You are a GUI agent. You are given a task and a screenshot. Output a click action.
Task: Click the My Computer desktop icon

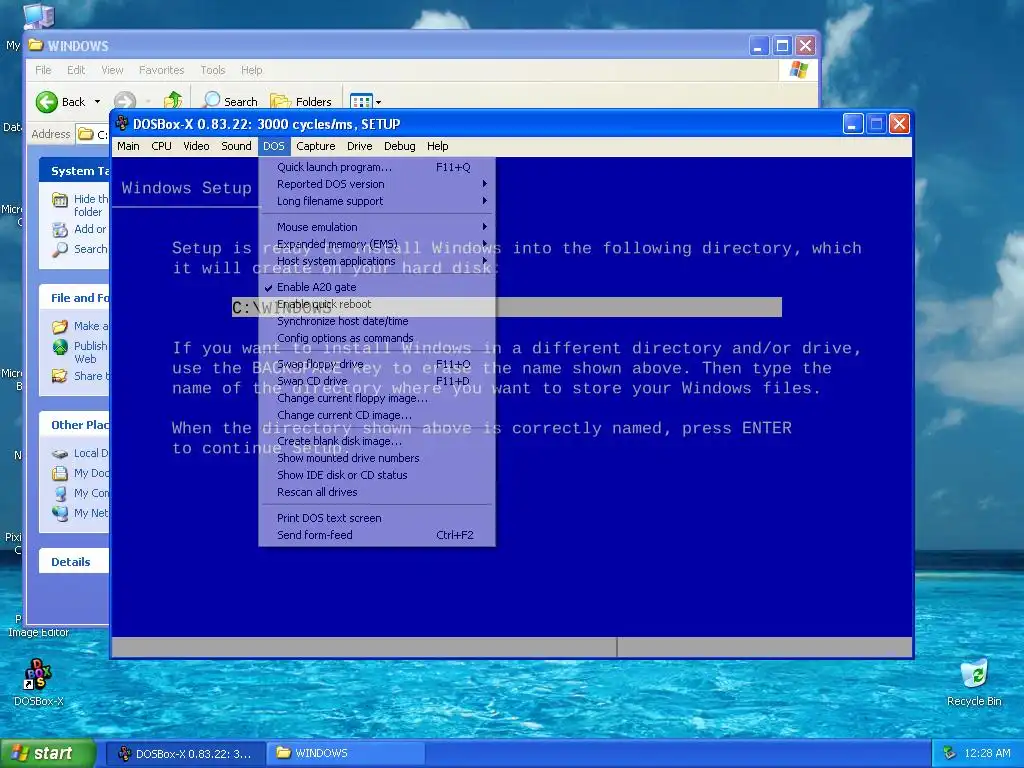[x=39, y=16]
